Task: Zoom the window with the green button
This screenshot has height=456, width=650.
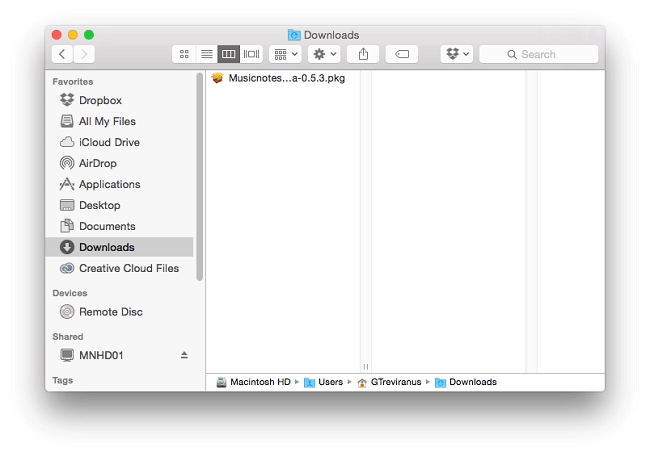Action: click(x=89, y=35)
